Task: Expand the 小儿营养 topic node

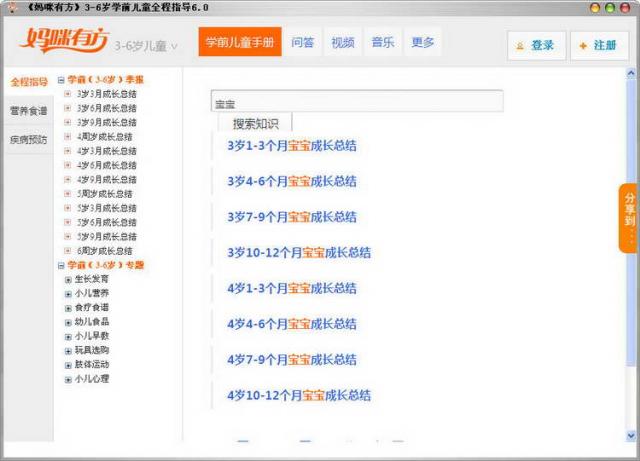Action: click(68, 294)
